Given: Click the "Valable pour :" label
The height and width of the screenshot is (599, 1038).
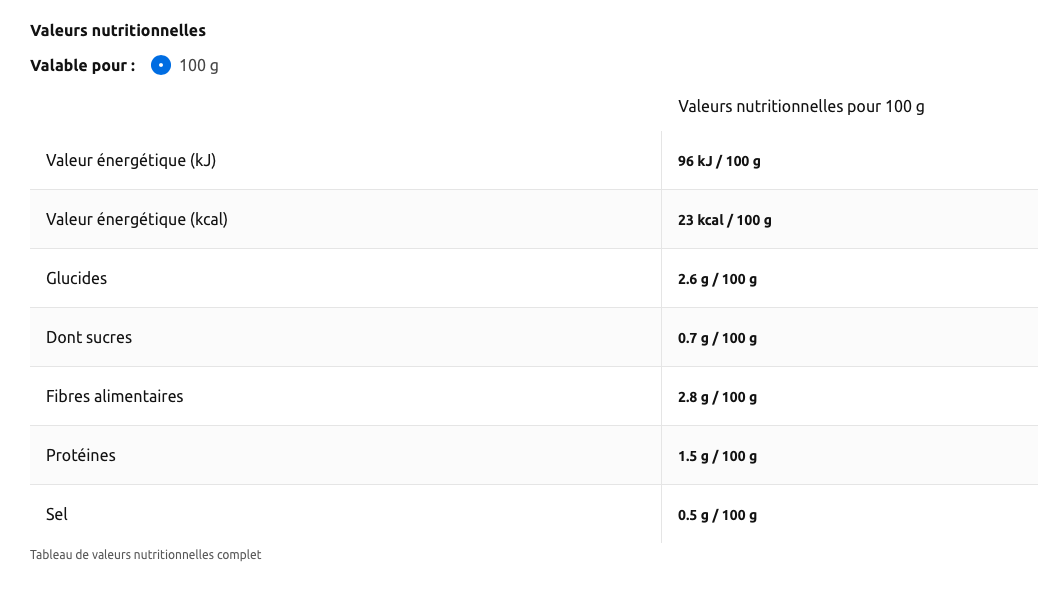Looking at the screenshot, I should point(83,66).
